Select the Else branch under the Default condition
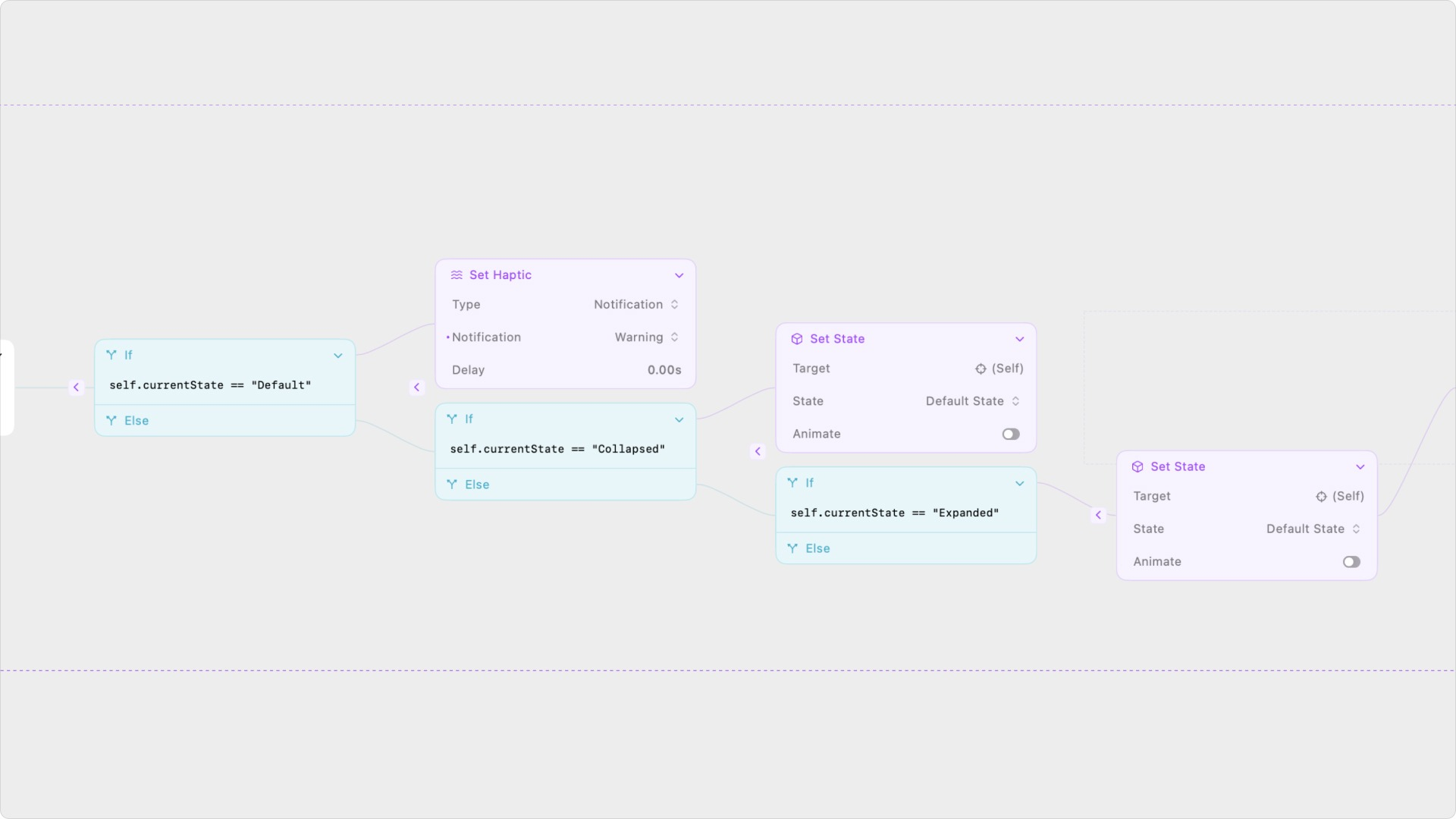The height and width of the screenshot is (819, 1456). [136, 421]
